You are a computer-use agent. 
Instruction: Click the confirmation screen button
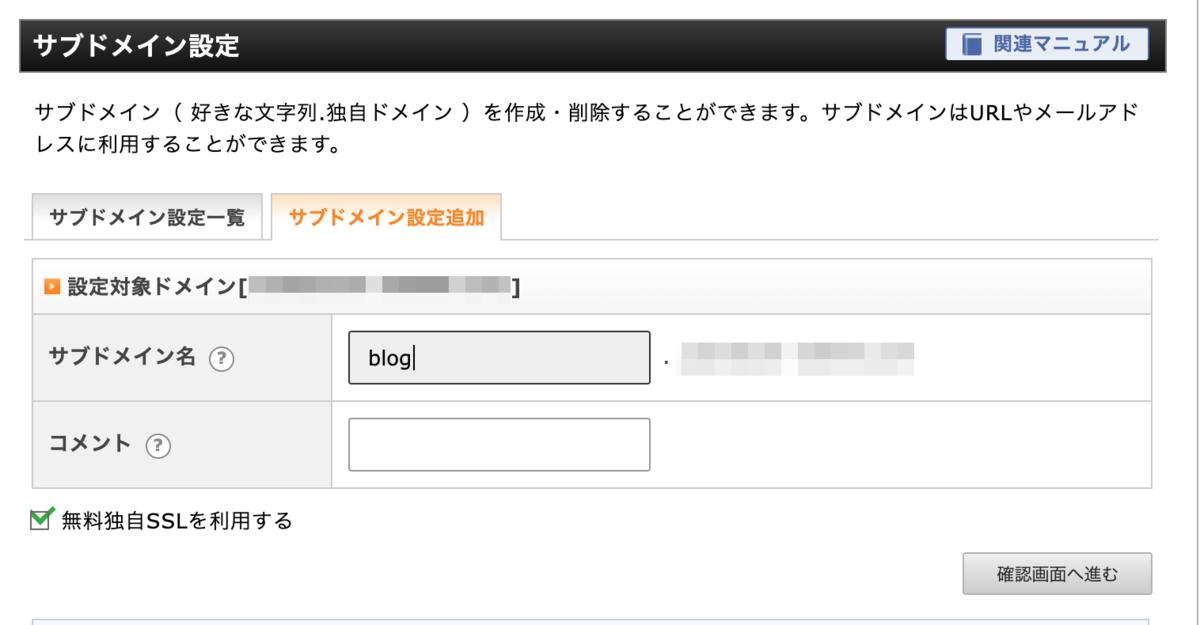(x=1056, y=573)
